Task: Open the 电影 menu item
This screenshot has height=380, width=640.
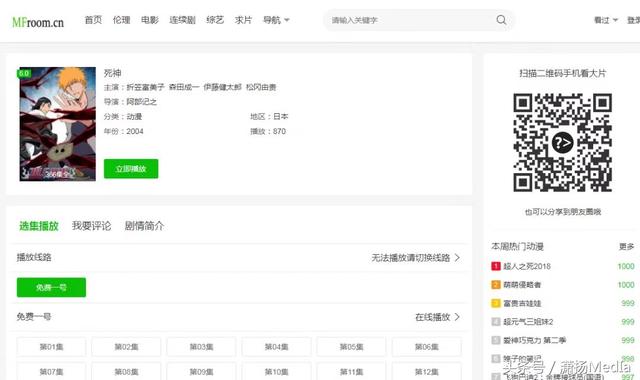Action: click(150, 20)
